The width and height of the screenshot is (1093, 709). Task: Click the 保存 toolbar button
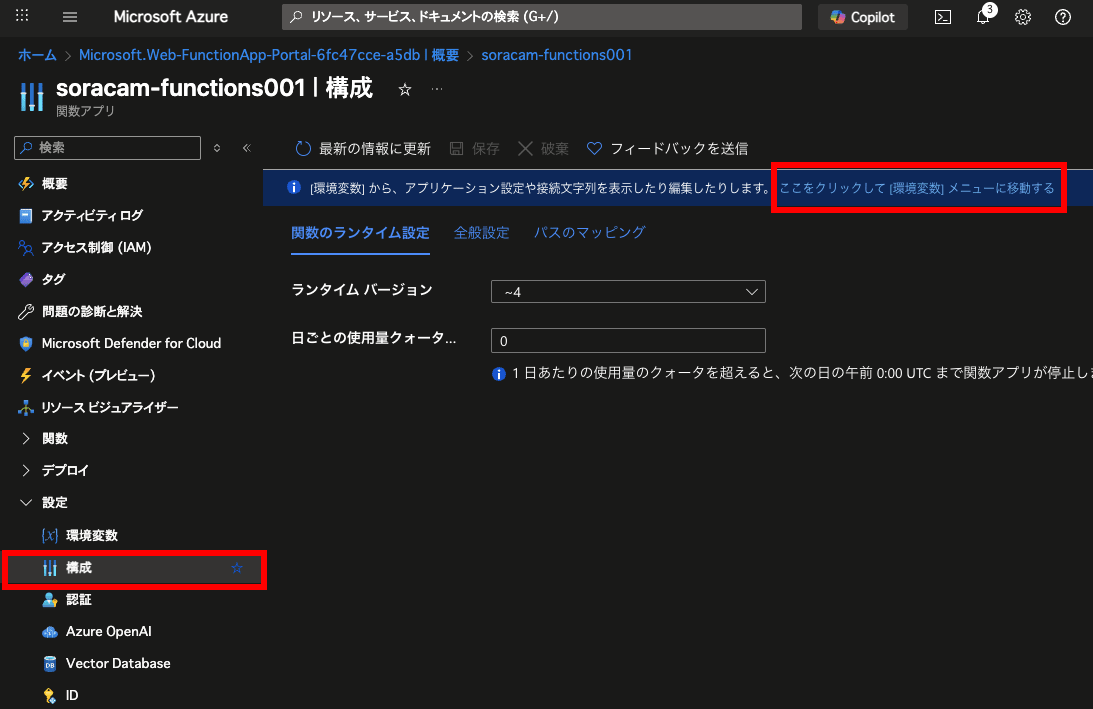pyautogui.click(x=475, y=148)
